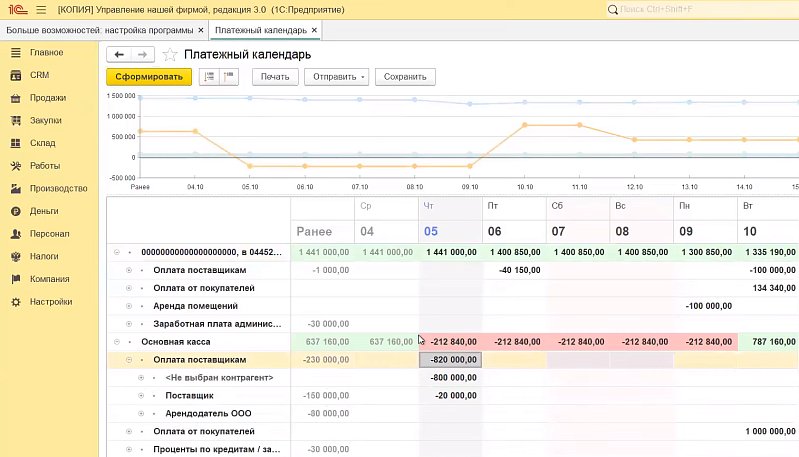The height and width of the screenshot is (457, 799).
Task: Open the CRM section icon
Action: 16,75
